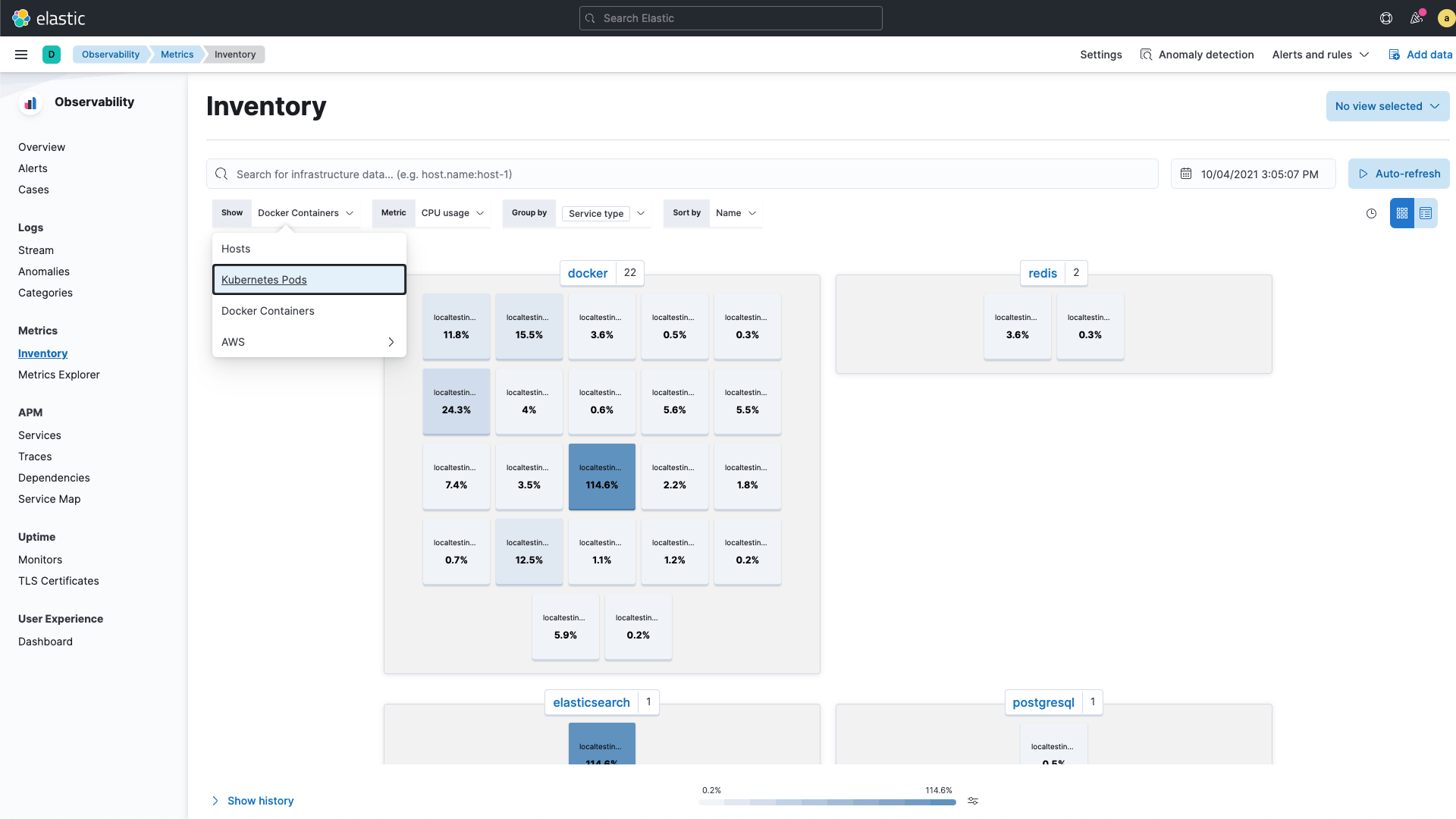
Task: Switch to table list view
Action: click(x=1426, y=213)
